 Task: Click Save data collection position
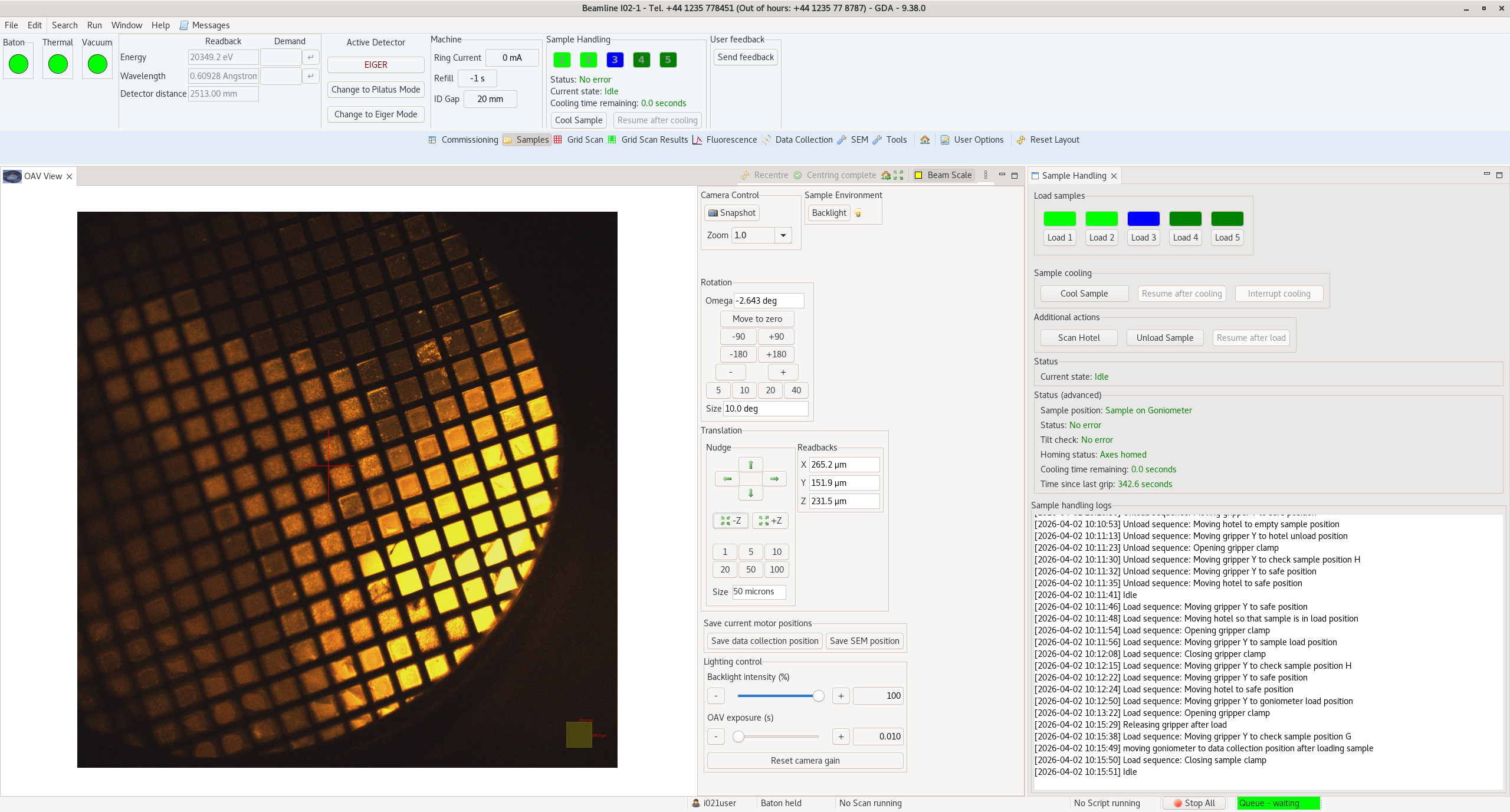pos(764,641)
